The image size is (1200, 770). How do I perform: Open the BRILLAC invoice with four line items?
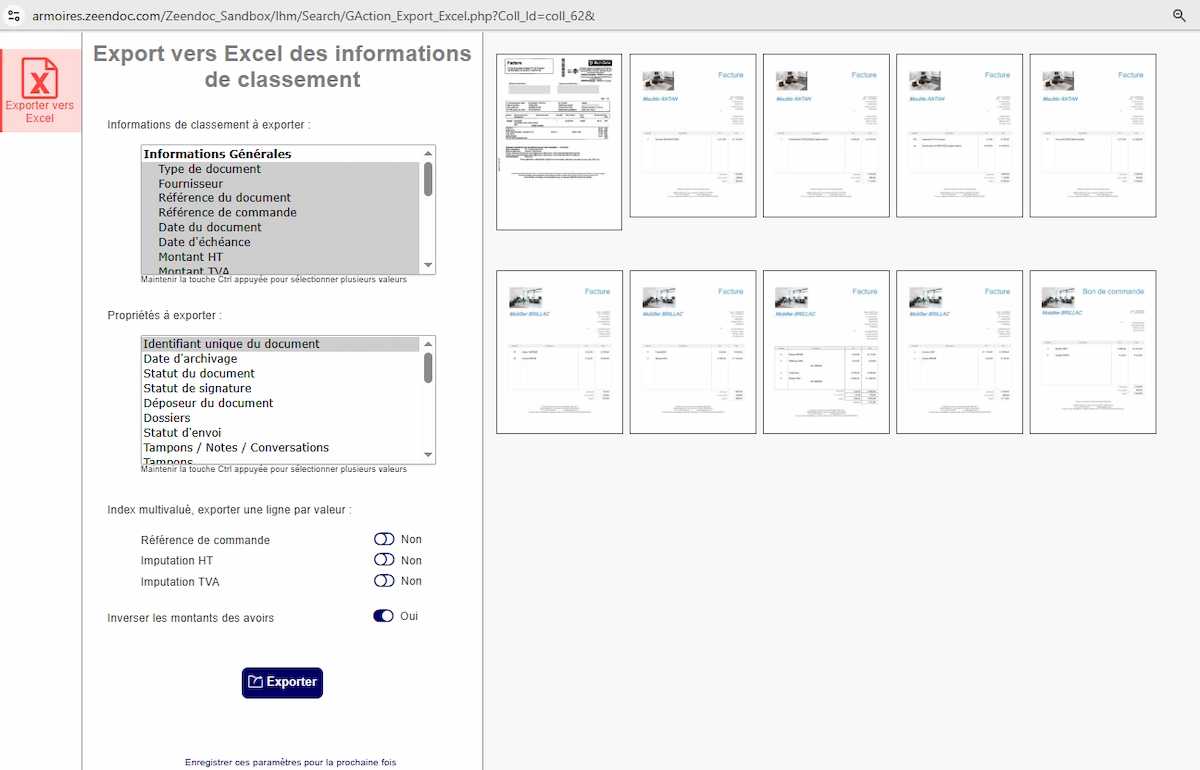point(826,352)
